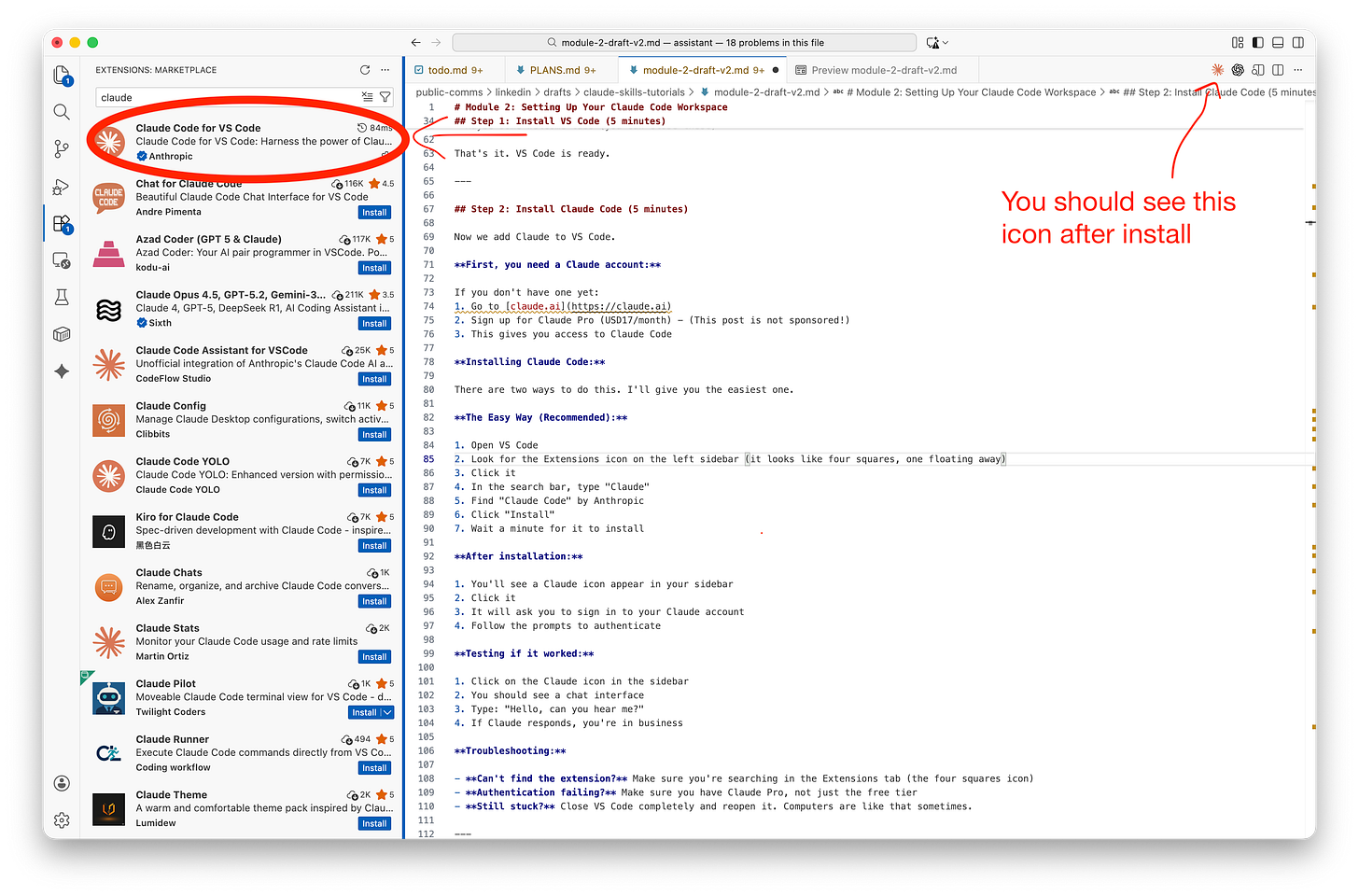Switch to the PLANS.md tab

point(562,70)
